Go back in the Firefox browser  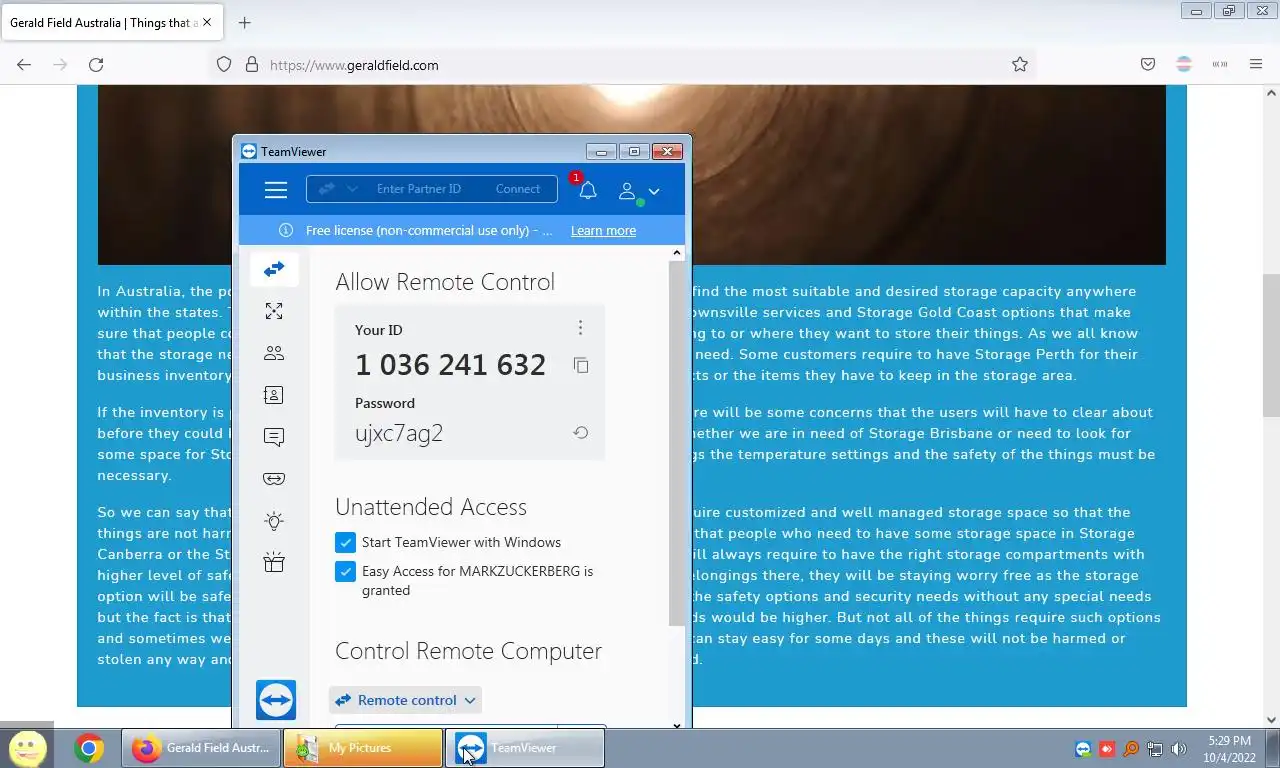point(24,64)
